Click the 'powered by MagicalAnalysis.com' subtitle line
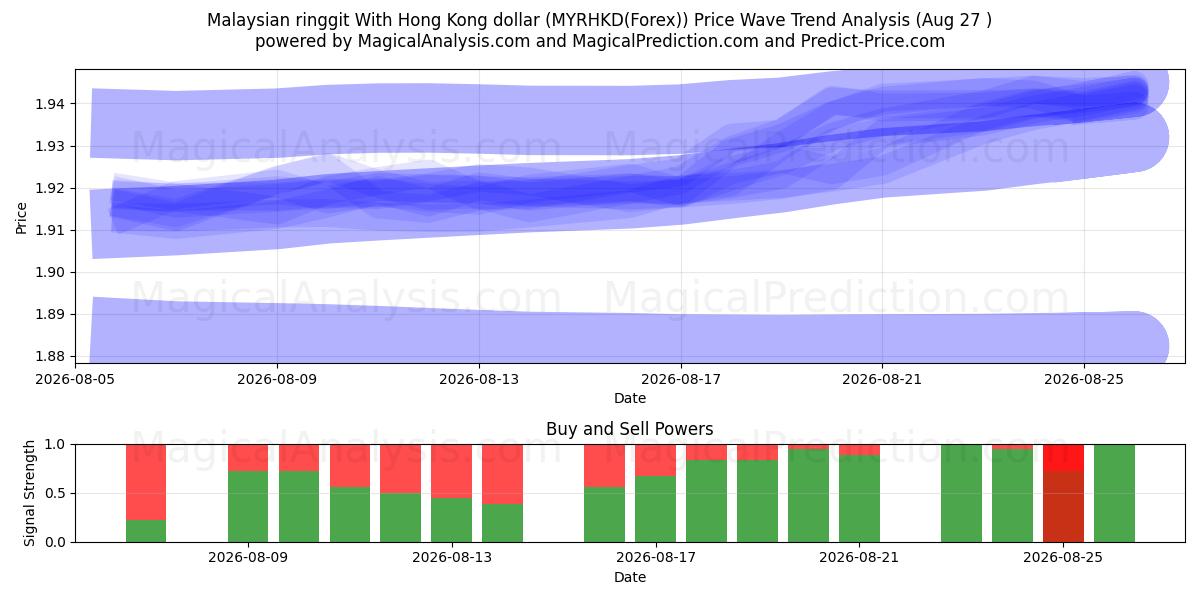Viewport: 1200px width, 600px height. [x=600, y=41]
